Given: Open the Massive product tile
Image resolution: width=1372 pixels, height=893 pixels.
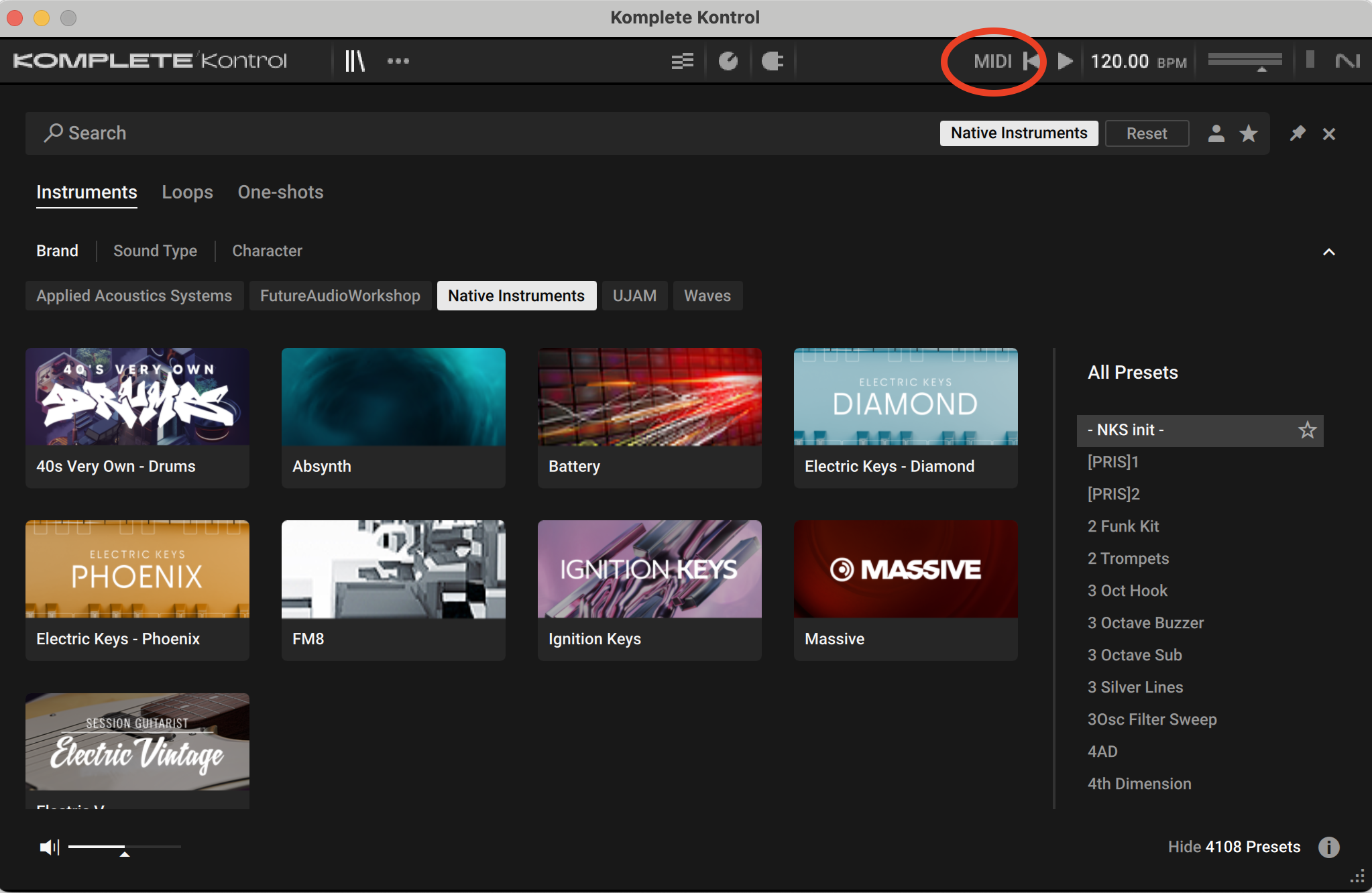Looking at the screenshot, I should click(x=906, y=590).
